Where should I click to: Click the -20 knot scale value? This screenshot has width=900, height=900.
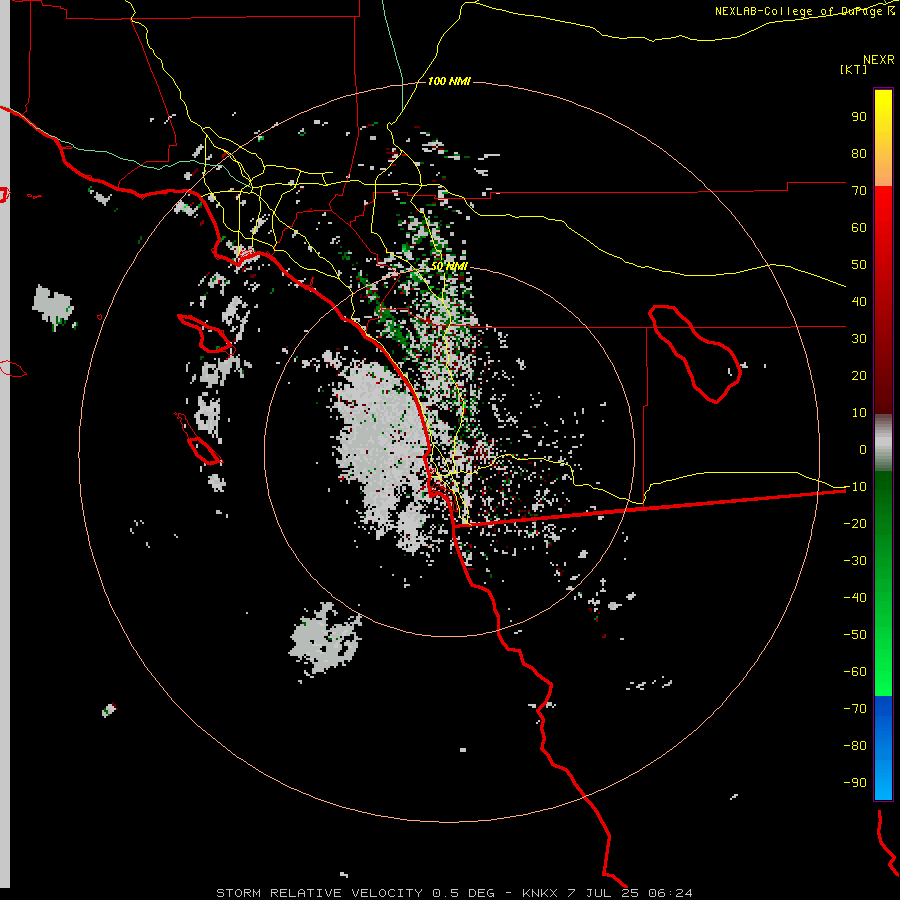point(855,524)
